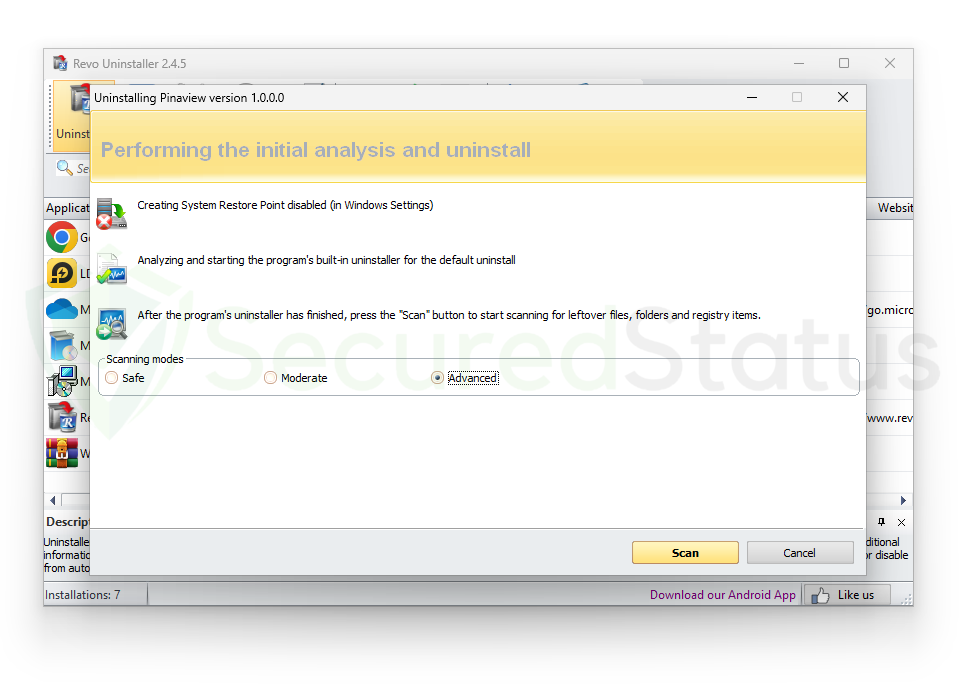The height and width of the screenshot is (684, 966).
Task: Open Download our Android App link
Action: tap(723, 595)
